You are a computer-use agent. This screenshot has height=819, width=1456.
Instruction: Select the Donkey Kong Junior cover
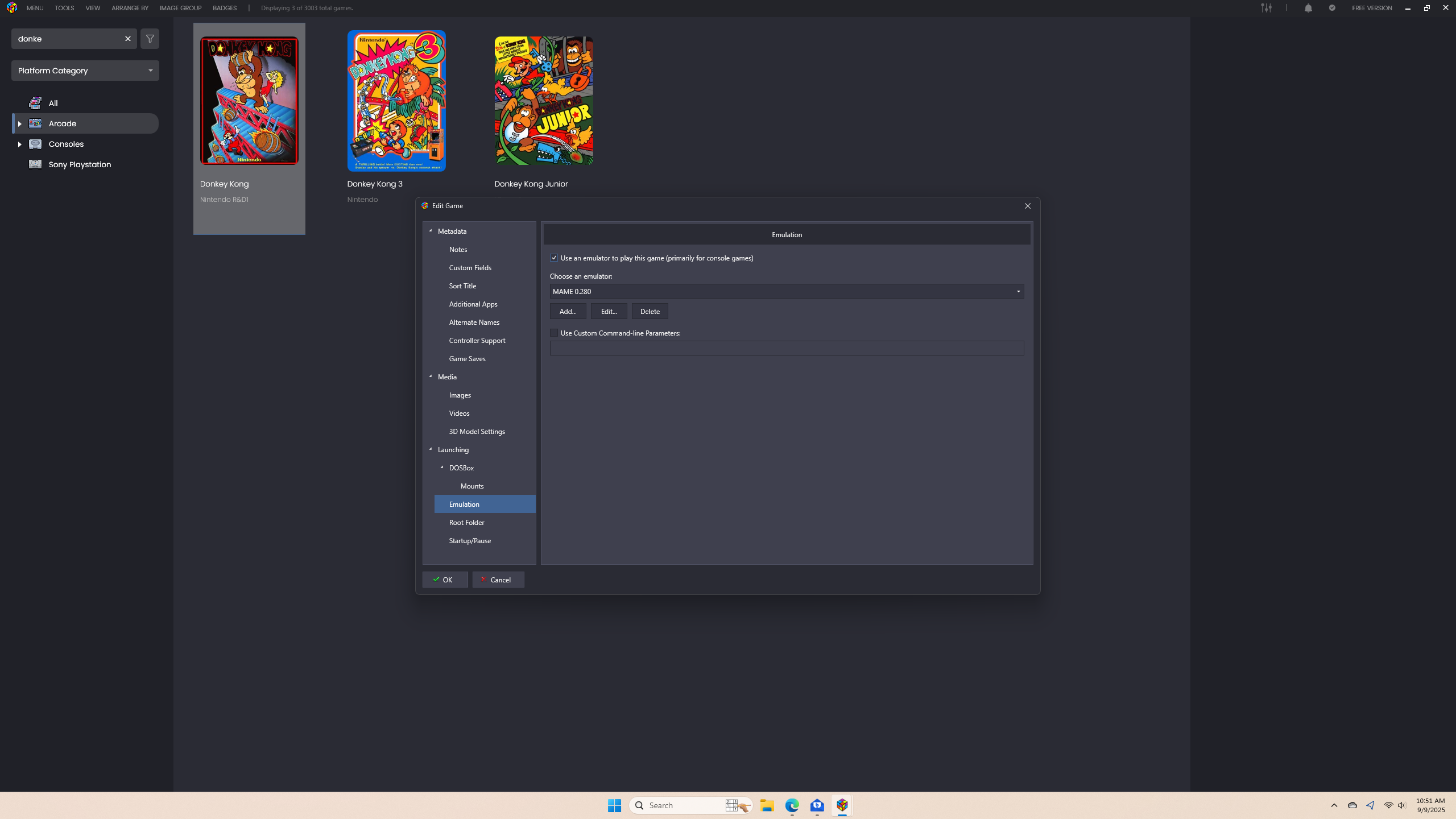click(544, 101)
